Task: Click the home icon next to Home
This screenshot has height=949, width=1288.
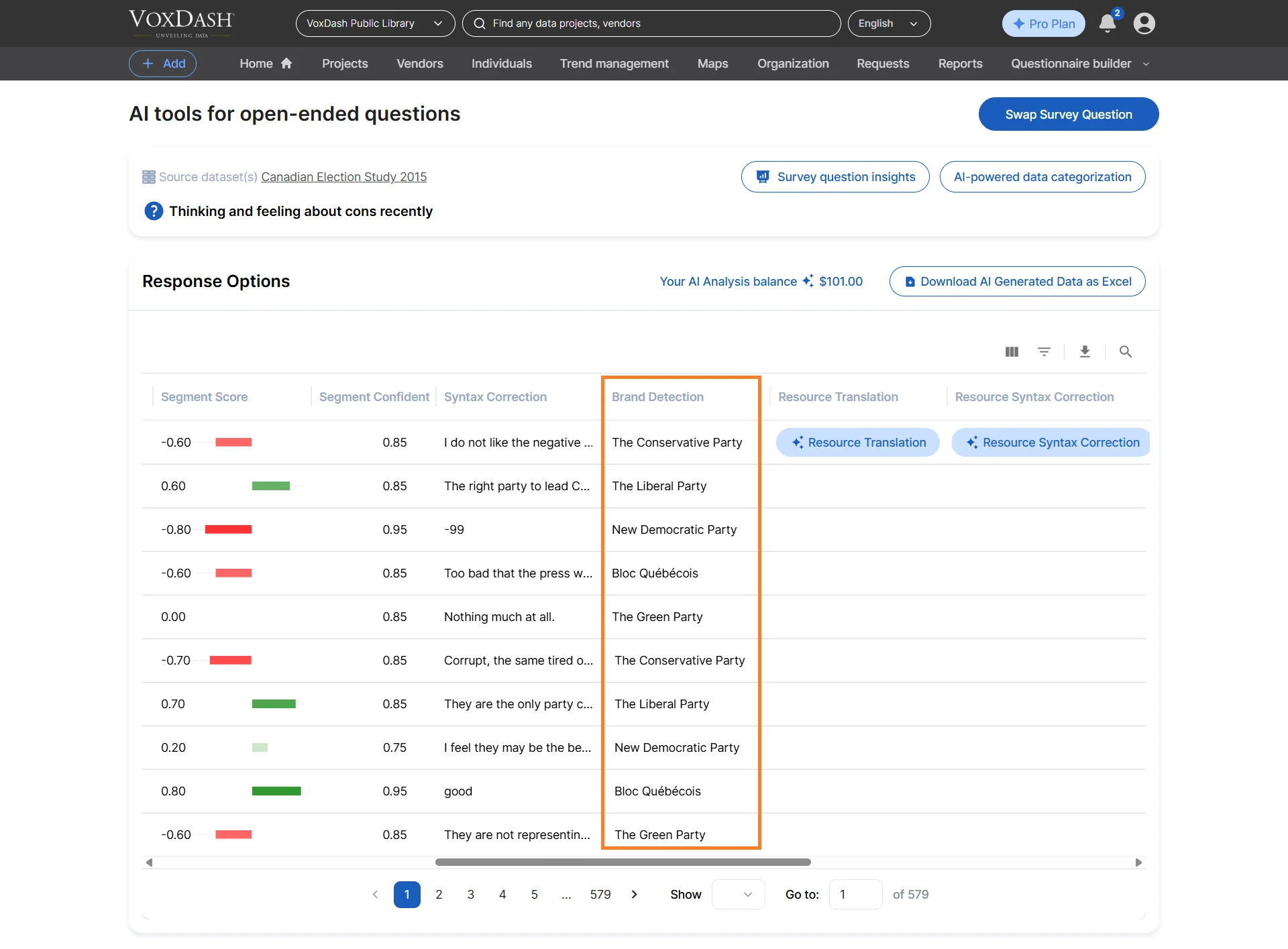Action: (x=286, y=63)
